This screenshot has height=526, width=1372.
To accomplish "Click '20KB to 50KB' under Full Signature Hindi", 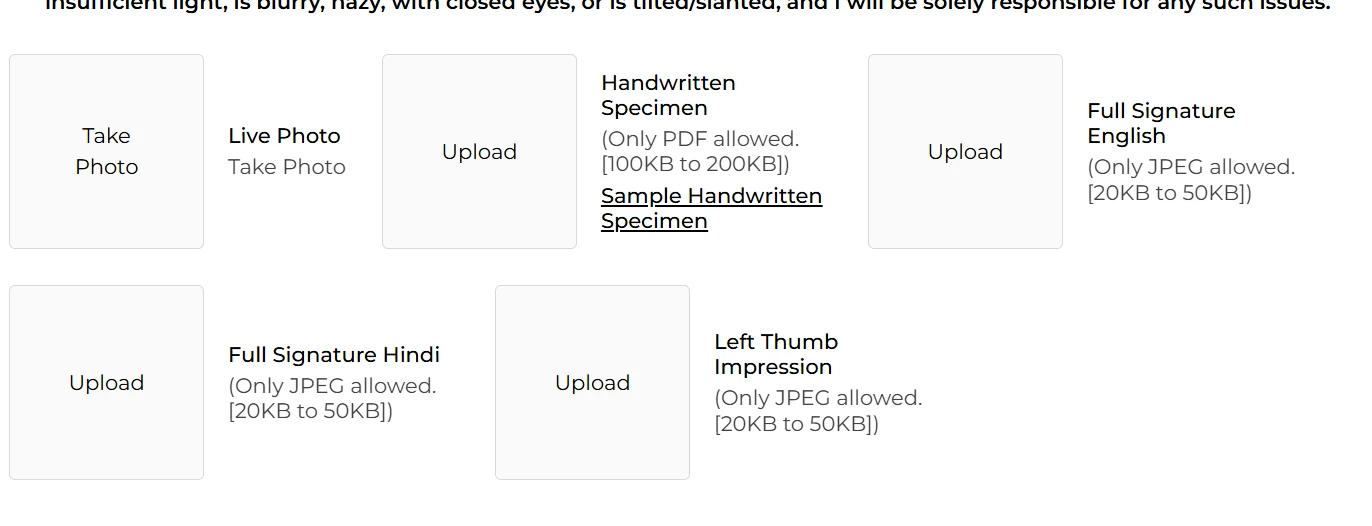I will click(310, 411).
